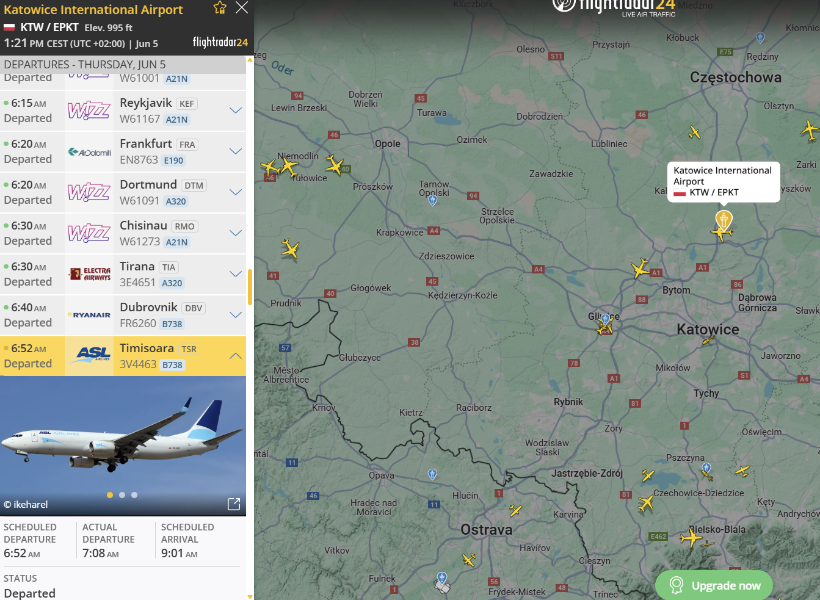Open aircraft photo in external link icon
The image size is (820, 600).
(234, 504)
